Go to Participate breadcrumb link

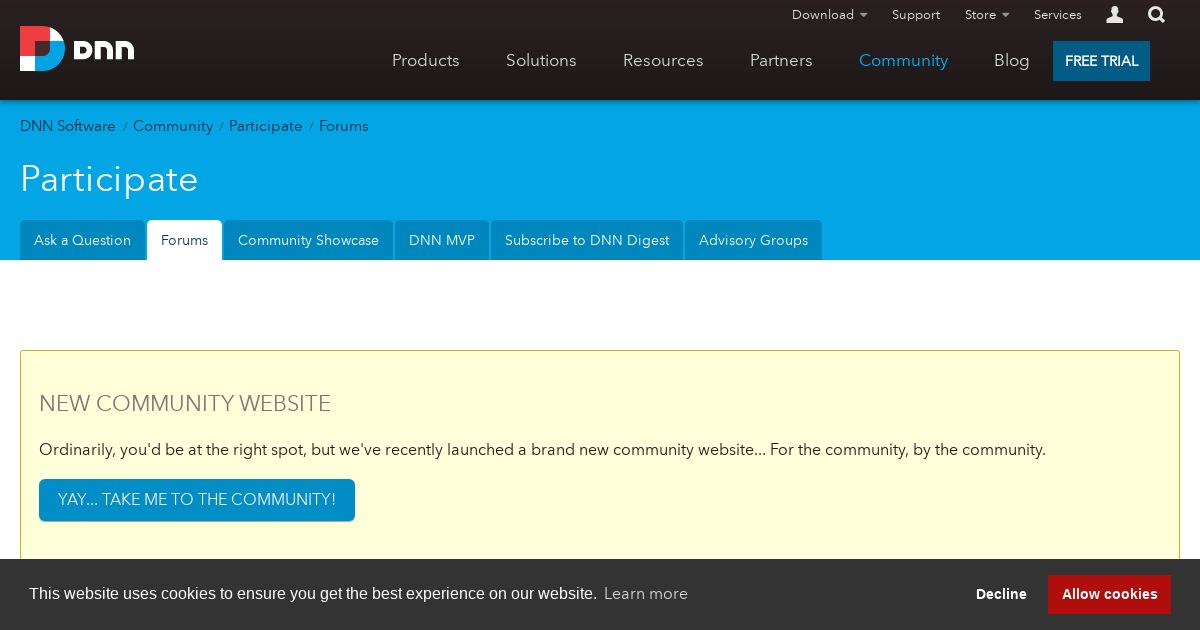(266, 126)
